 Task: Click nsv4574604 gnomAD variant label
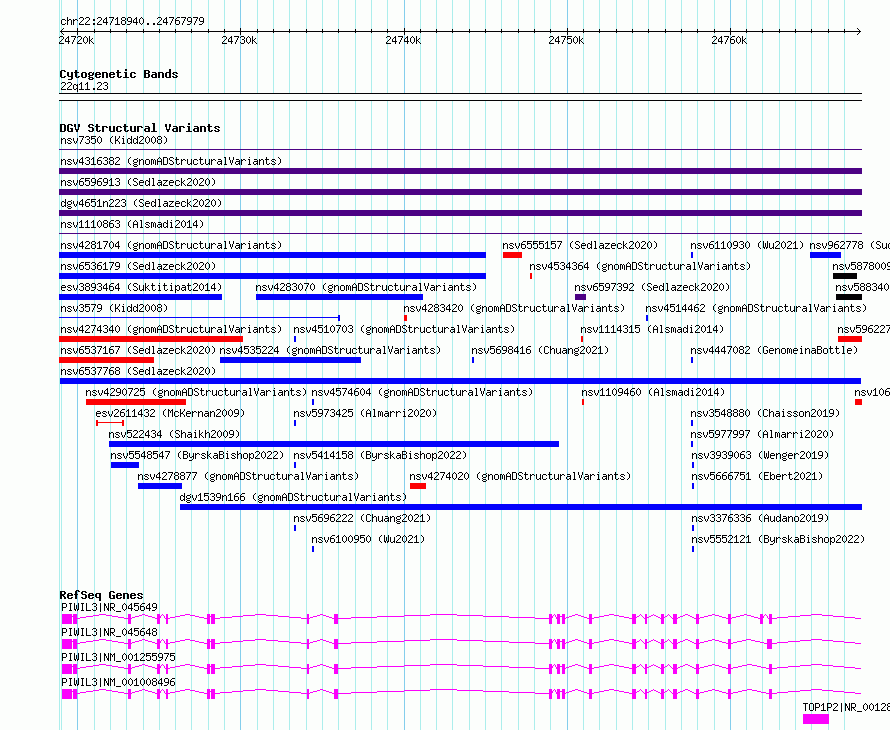(422, 392)
